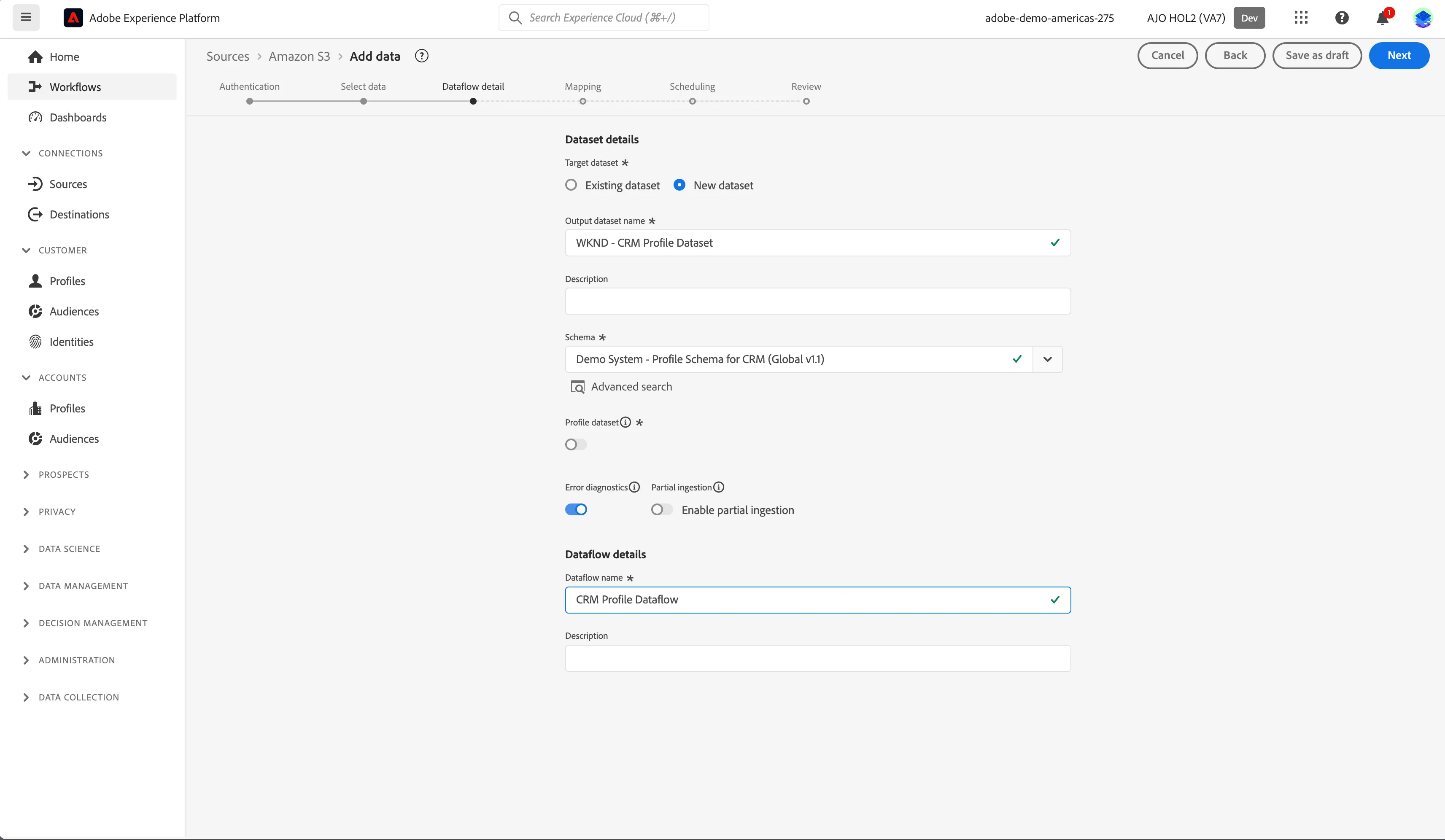Open the user profile avatar

click(1423, 18)
